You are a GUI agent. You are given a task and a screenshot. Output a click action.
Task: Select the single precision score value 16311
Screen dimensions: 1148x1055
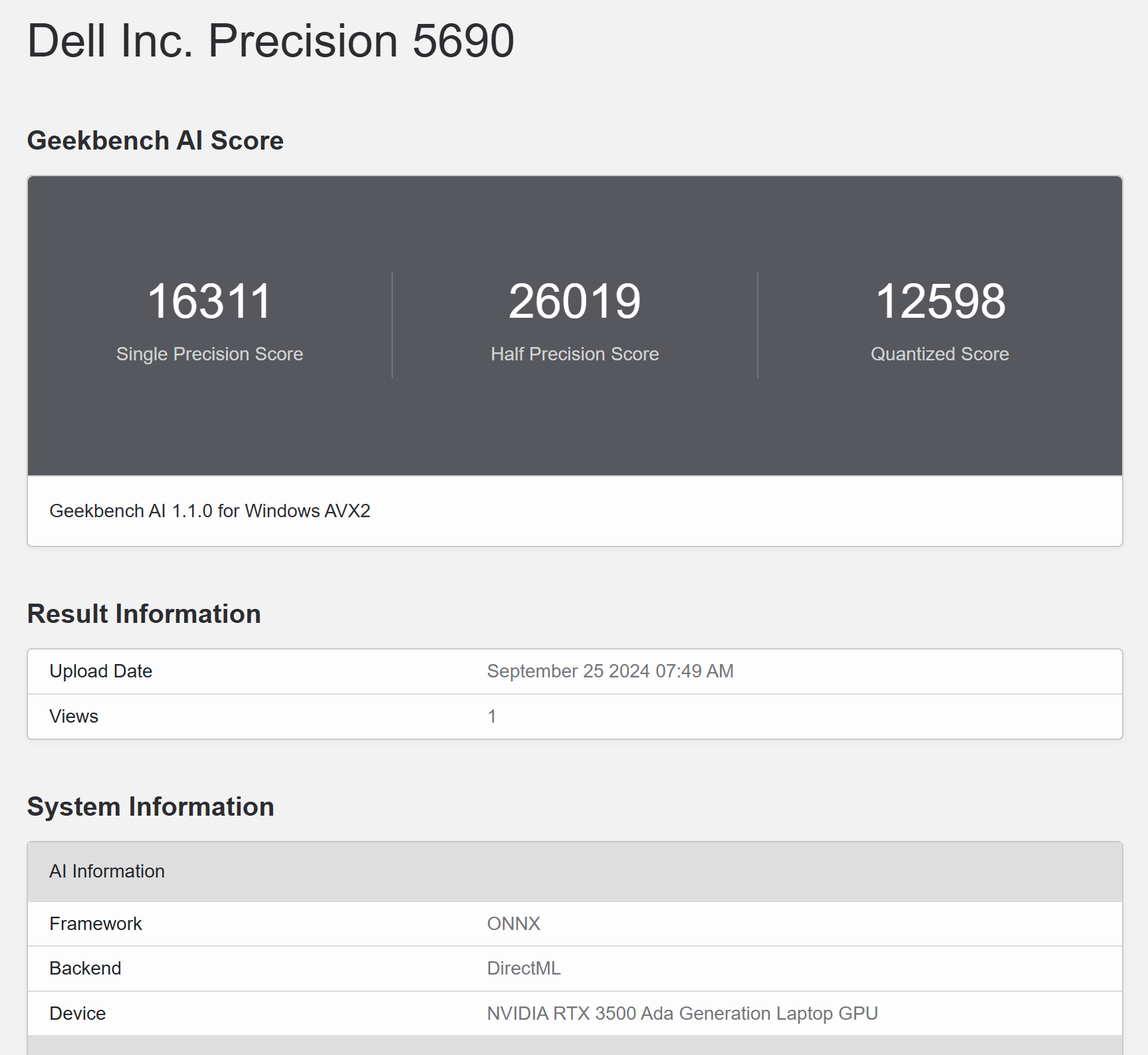(209, 301)
